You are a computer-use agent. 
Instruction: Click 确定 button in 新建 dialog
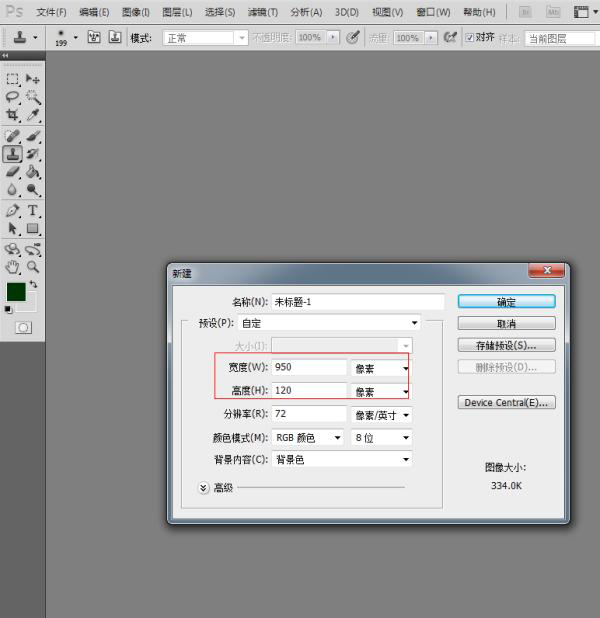pos(507,302)
